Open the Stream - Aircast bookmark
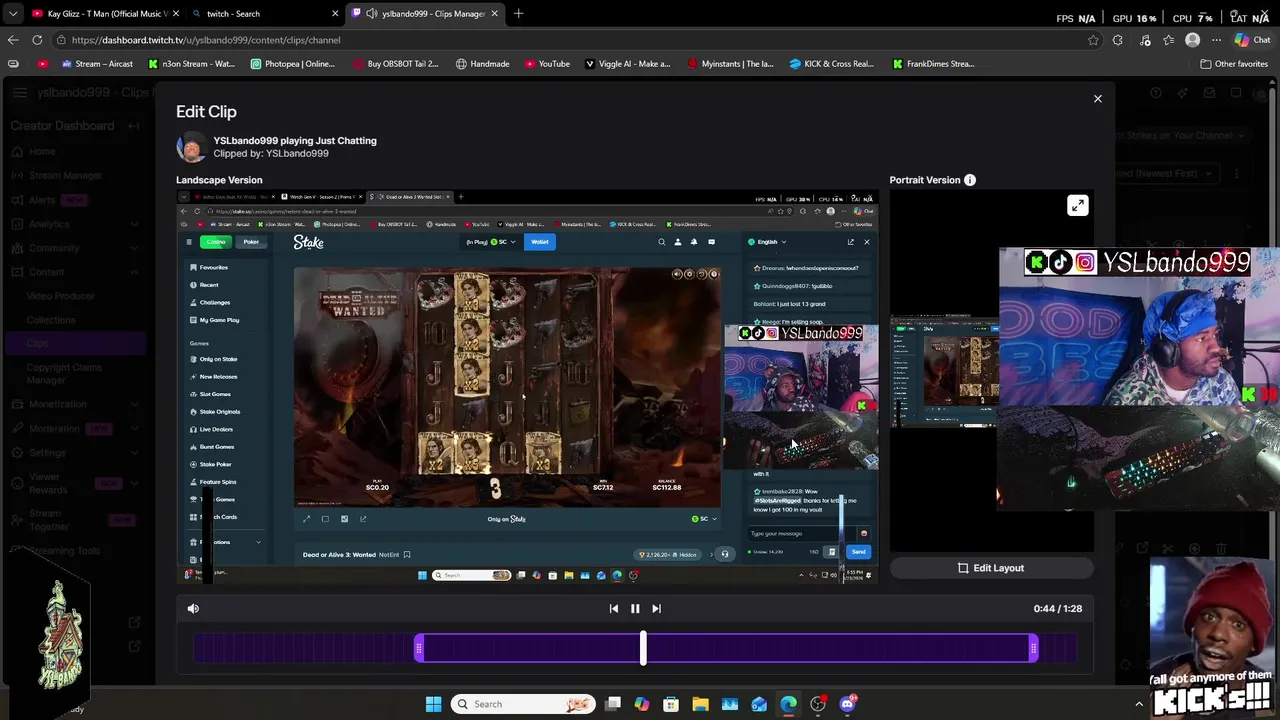1280x720 pixels. (x=97, y=64)
